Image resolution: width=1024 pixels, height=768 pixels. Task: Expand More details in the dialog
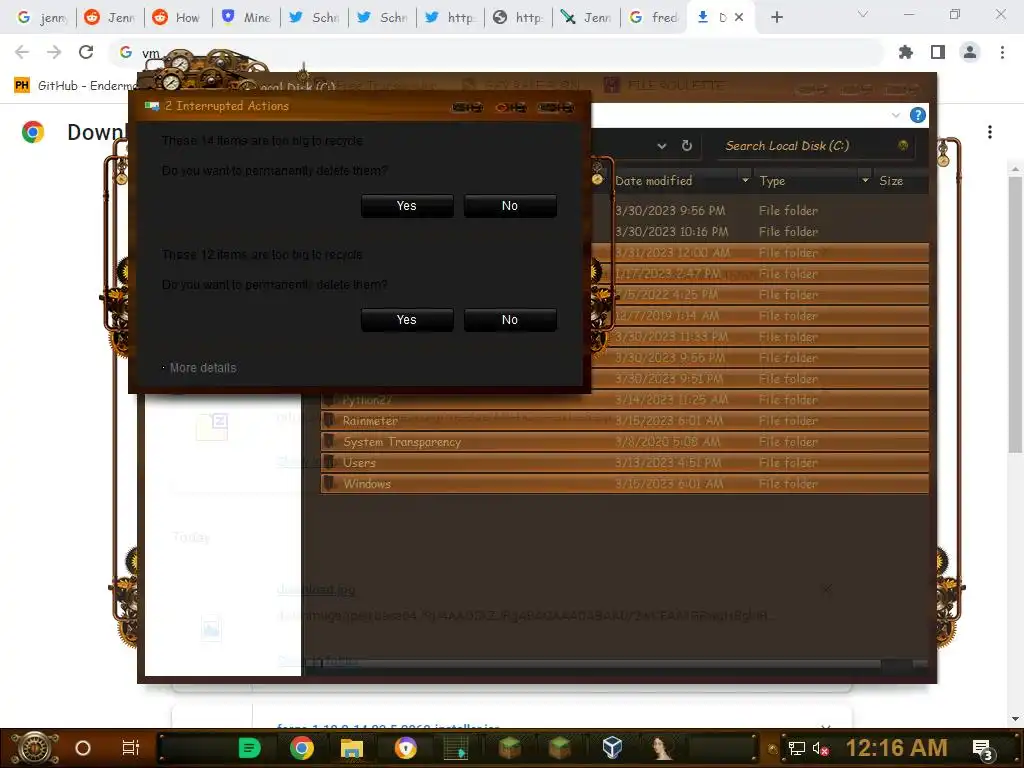coord(202,368)
